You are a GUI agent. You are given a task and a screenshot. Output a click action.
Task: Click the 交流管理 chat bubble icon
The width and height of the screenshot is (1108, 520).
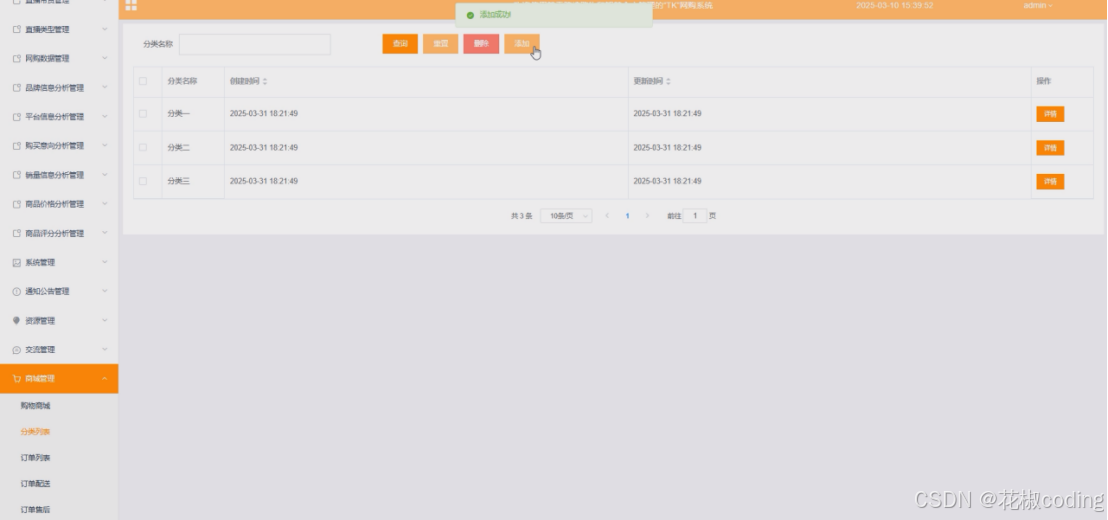[x=17, y=350]
